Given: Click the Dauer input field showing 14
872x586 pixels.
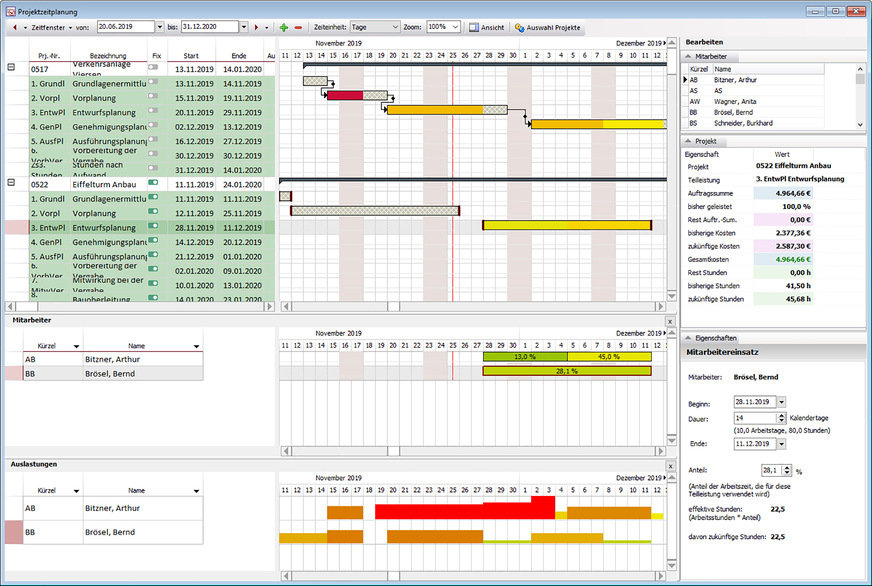Looking at the screenshot, I should tap(755, 418).
